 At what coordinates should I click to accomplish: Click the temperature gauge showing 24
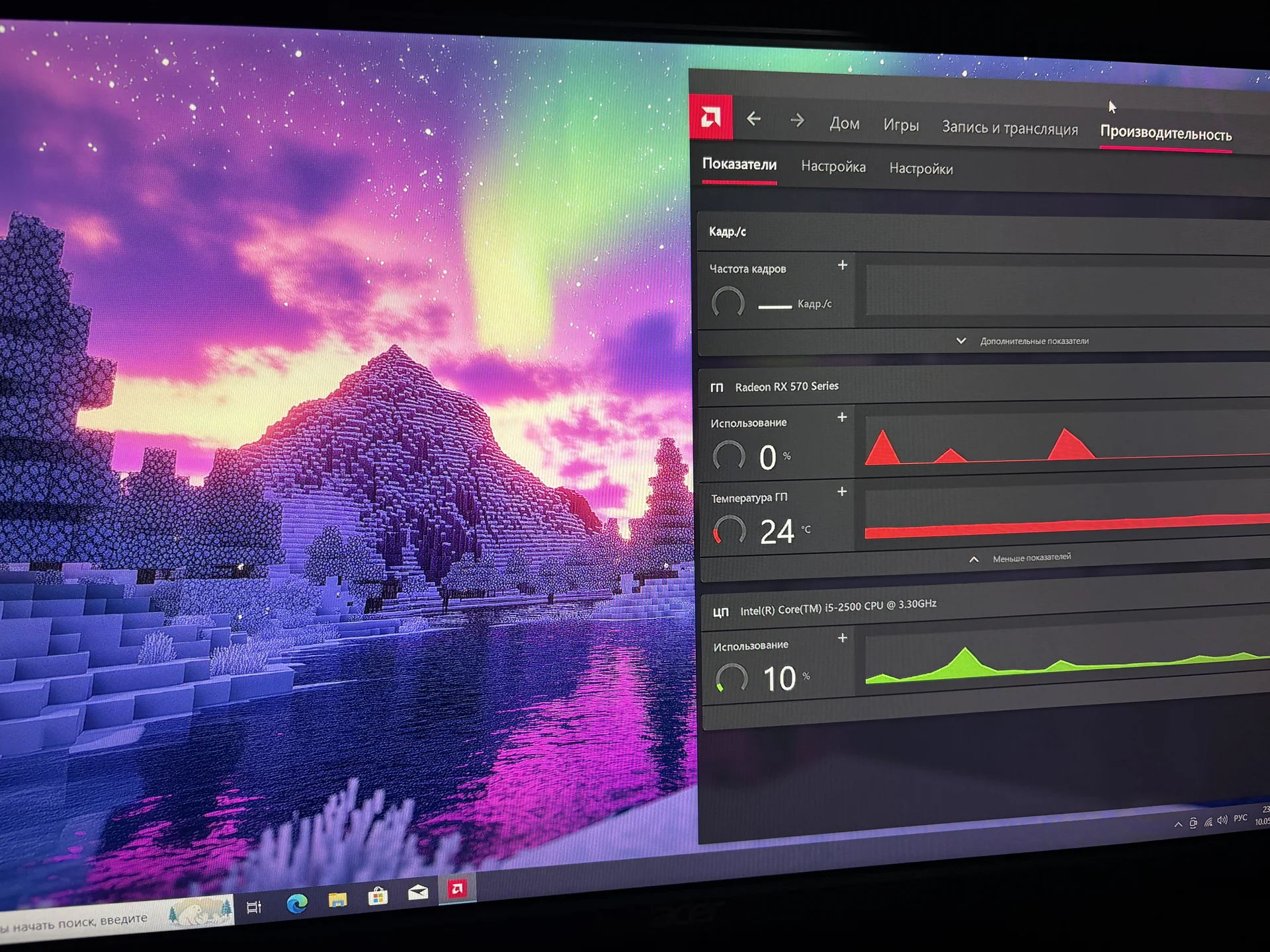coord(730,530)
